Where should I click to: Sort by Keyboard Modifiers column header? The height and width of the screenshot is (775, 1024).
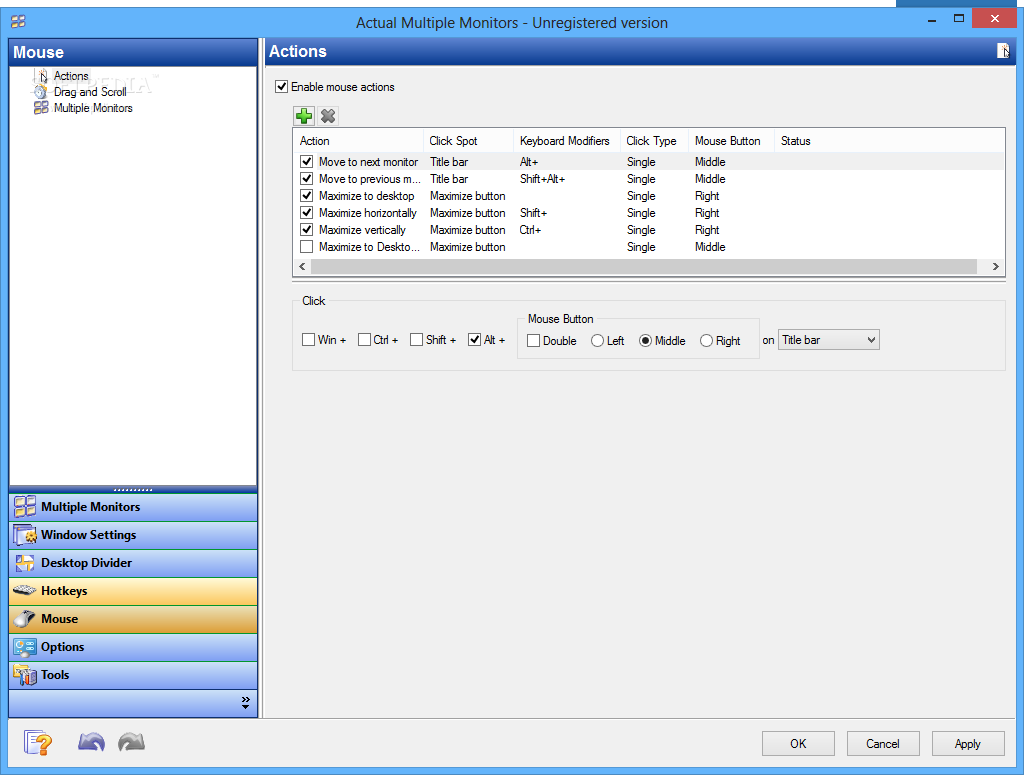(x=567, y=140)
